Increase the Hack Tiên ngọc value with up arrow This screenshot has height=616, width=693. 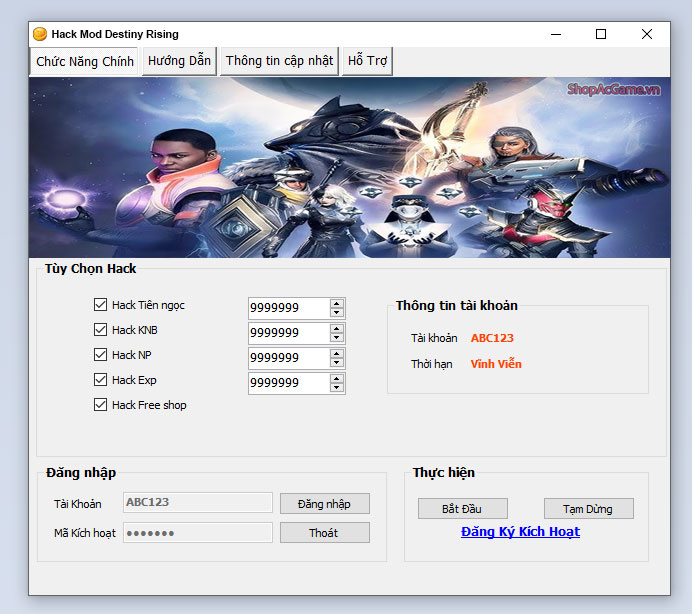pos(337,304)
